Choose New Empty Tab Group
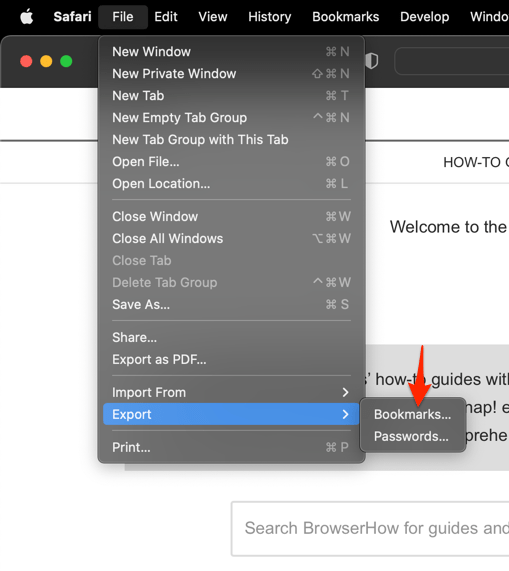Viewport: 509px width, 571px height. pyautogui.click(x=231, y=118)
